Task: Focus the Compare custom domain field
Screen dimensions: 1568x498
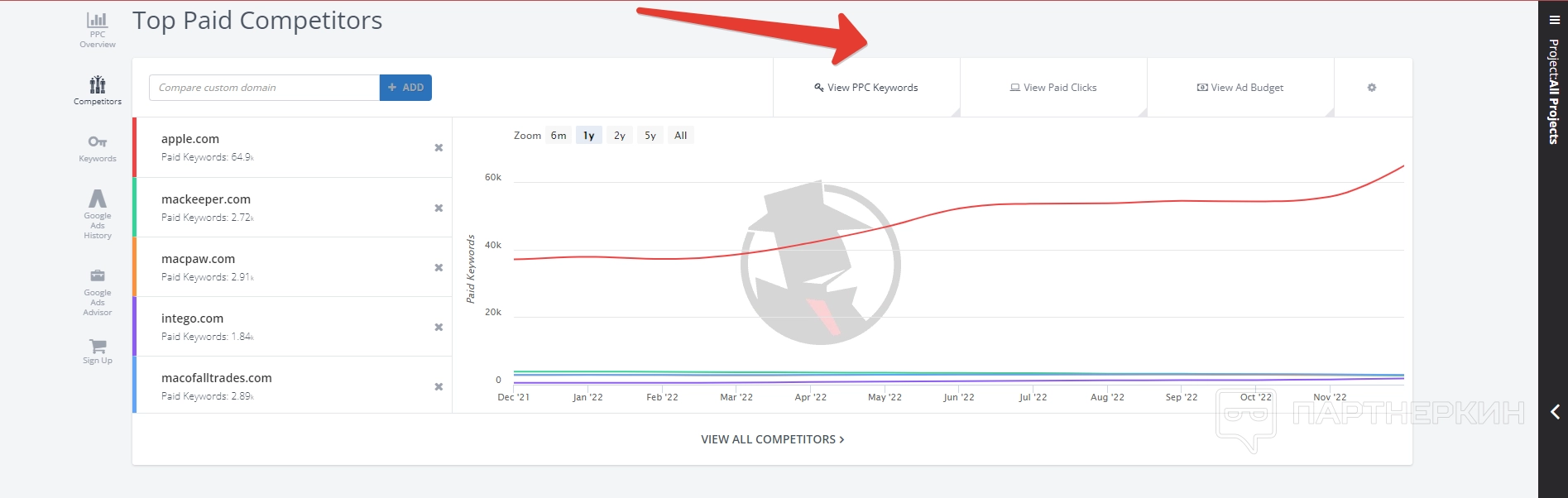Action: (x=264, y=88)
